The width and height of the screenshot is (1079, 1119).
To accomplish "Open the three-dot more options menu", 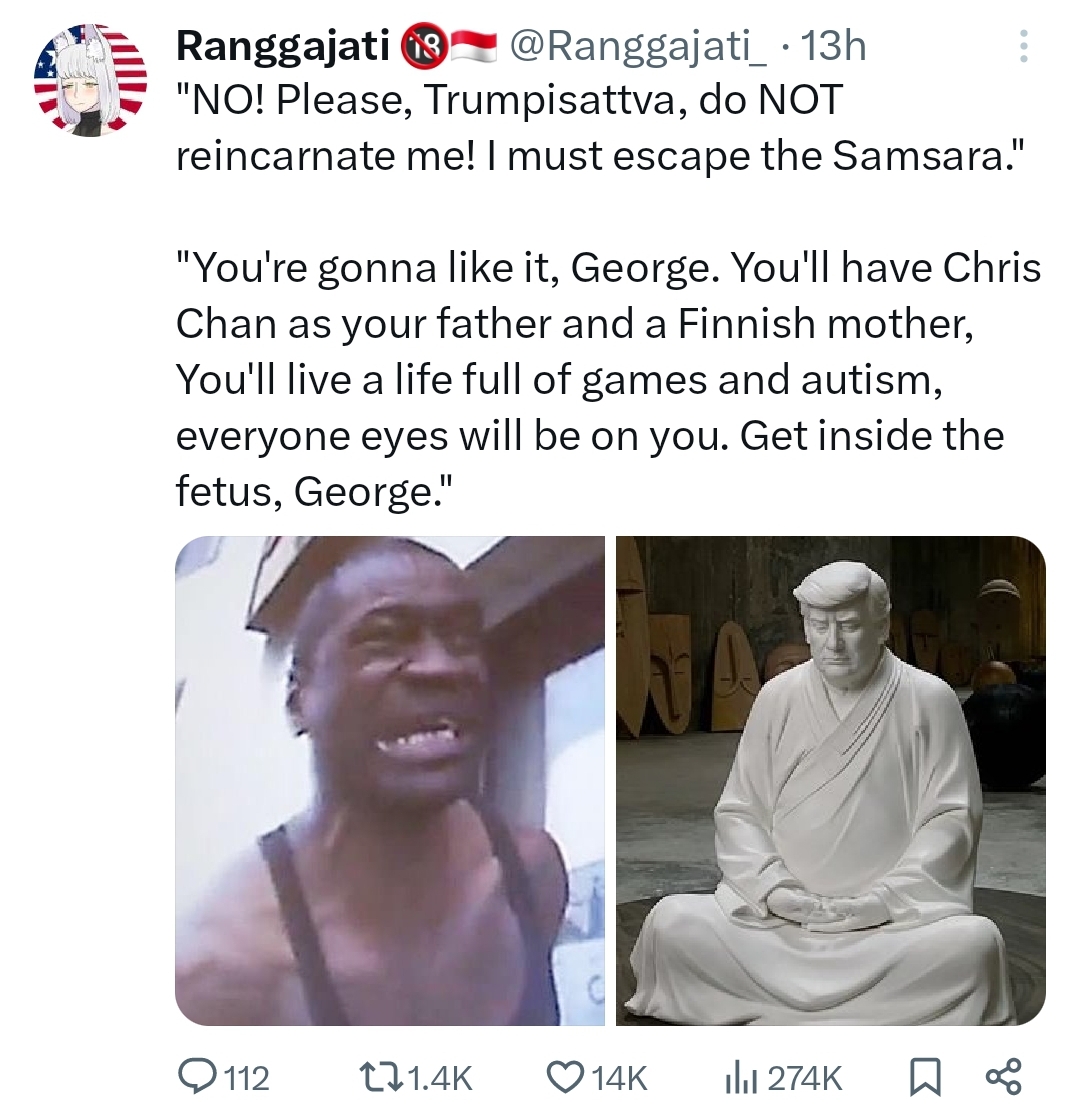I will point(1023,46).
